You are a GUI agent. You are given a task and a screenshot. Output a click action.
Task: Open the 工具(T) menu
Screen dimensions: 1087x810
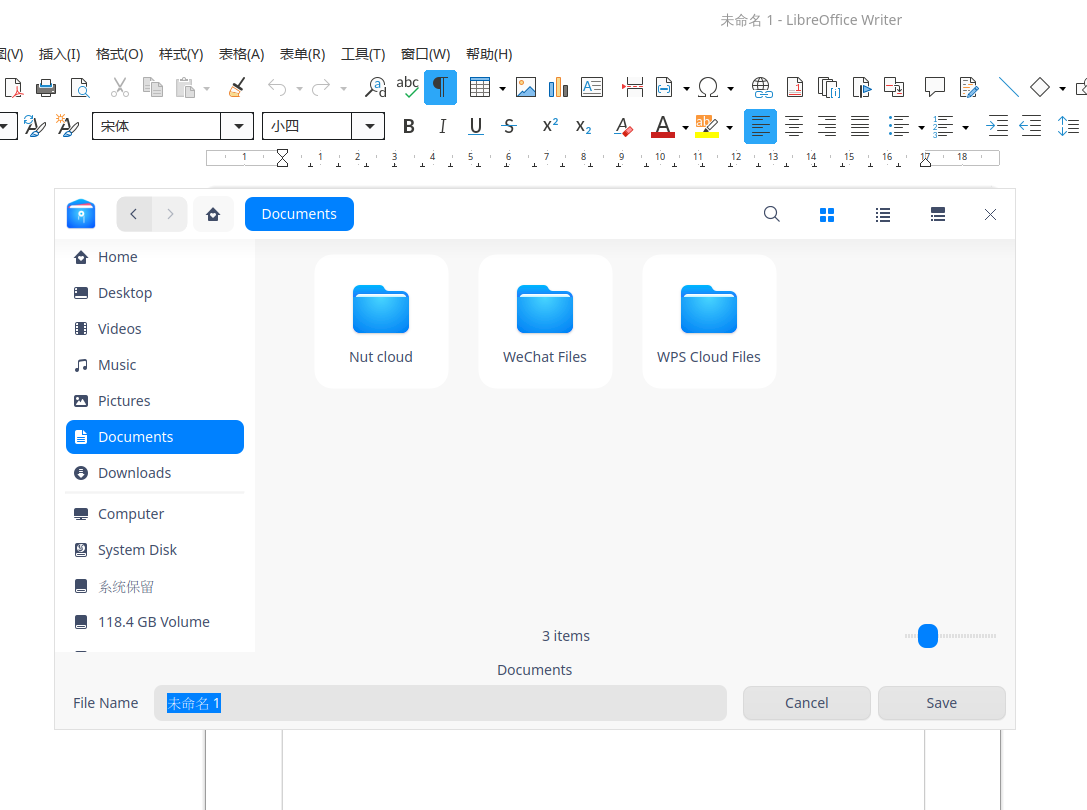tap(363, 54)
